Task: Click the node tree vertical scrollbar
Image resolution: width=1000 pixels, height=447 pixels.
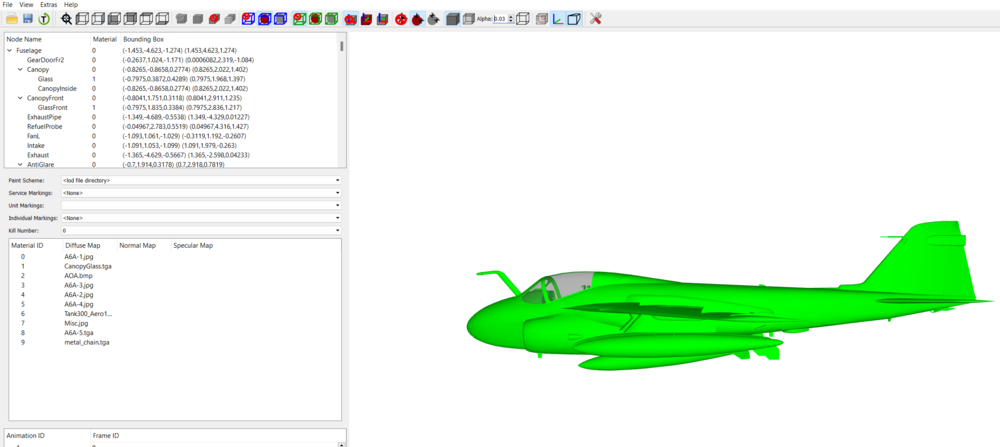Action: tap(342, 47)
